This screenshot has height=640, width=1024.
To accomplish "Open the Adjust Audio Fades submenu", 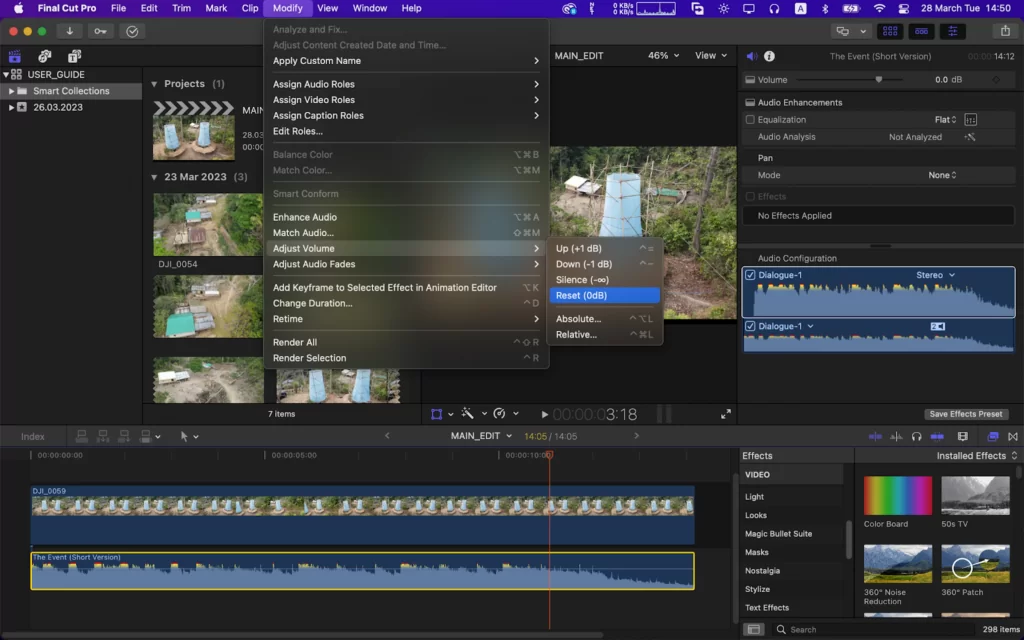I will (406, 264).
